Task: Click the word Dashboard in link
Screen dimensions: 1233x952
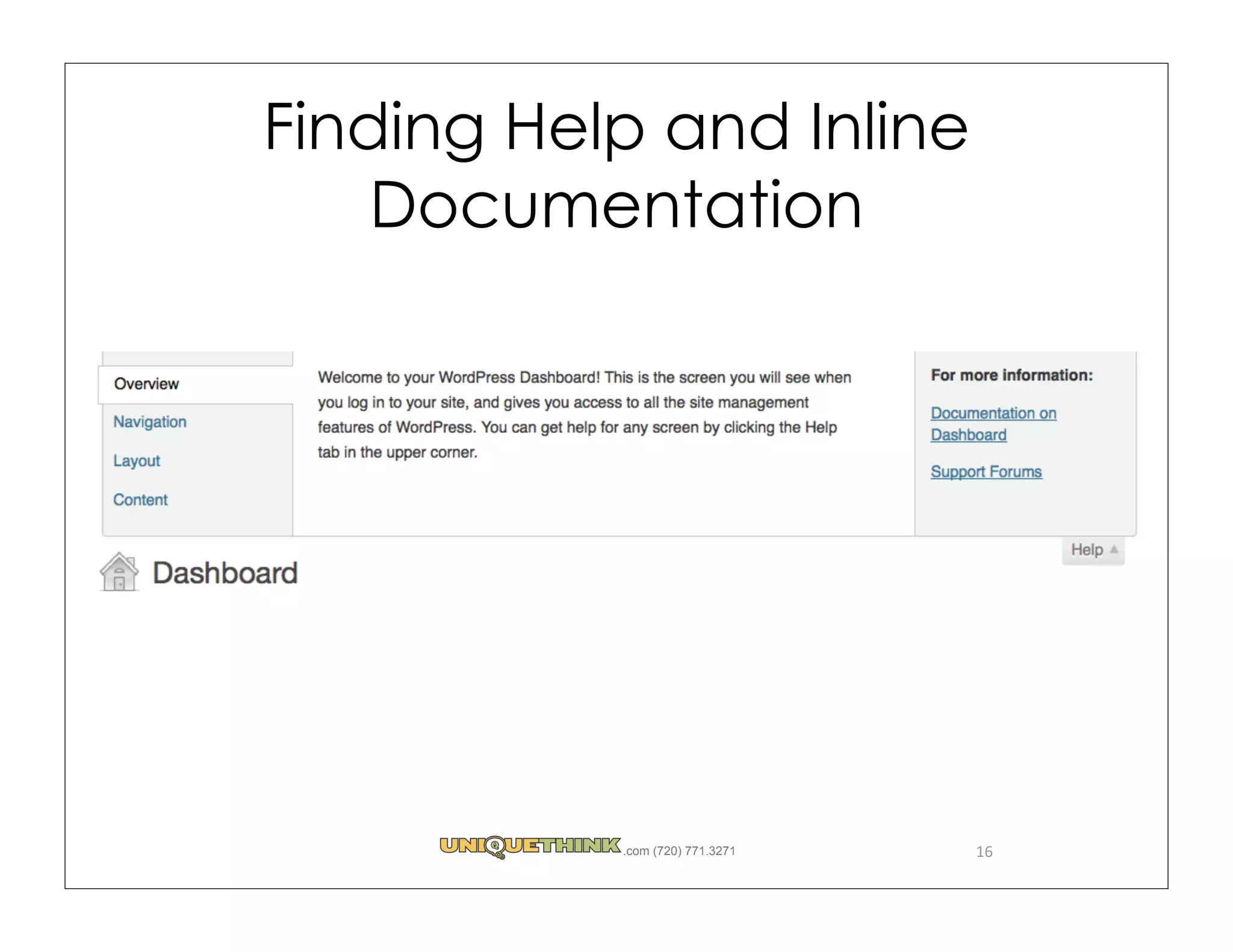Action: coord(968,435)
